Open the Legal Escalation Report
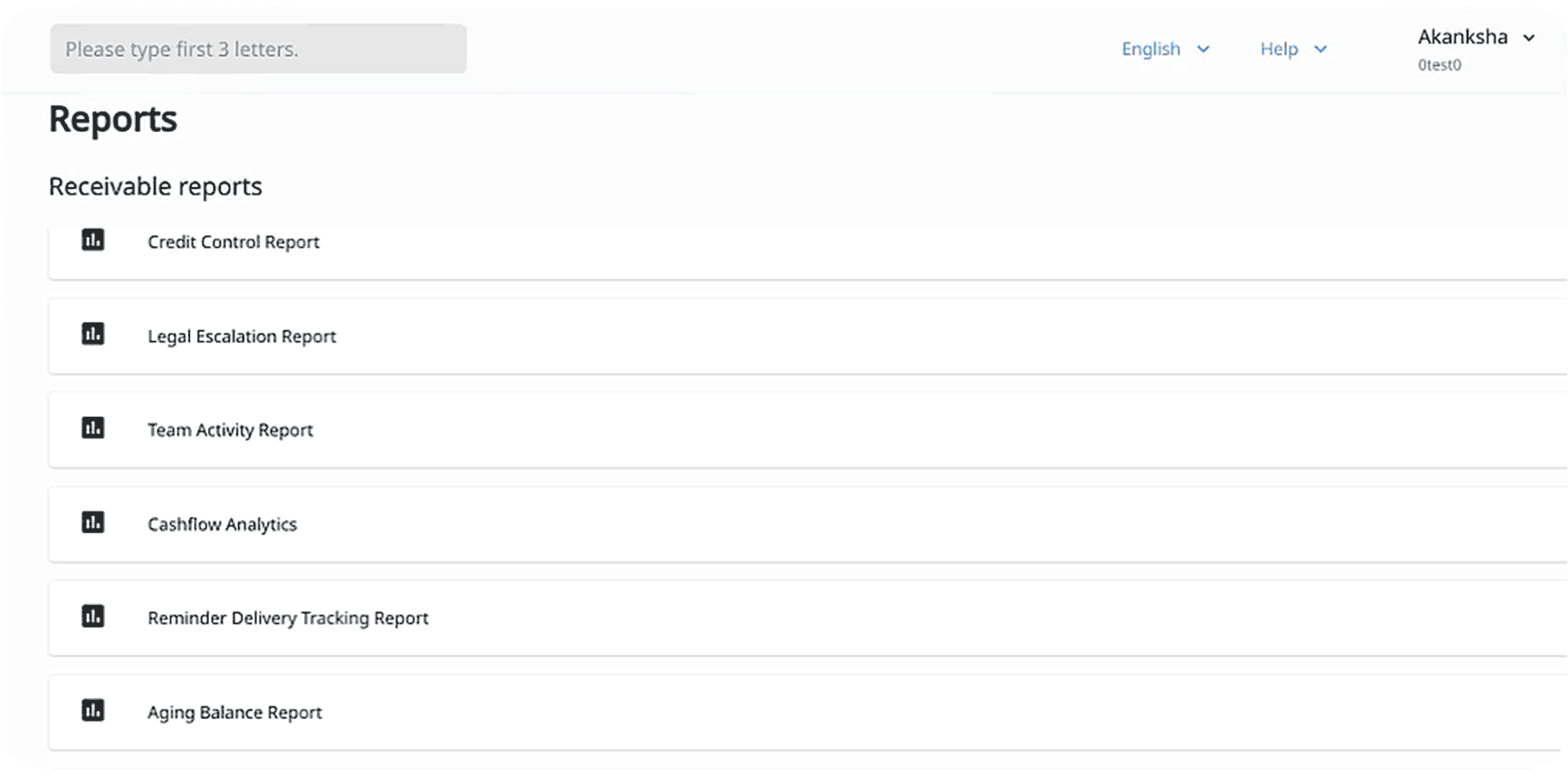Viewport: 1568px width, 776px height. (242, 336)
